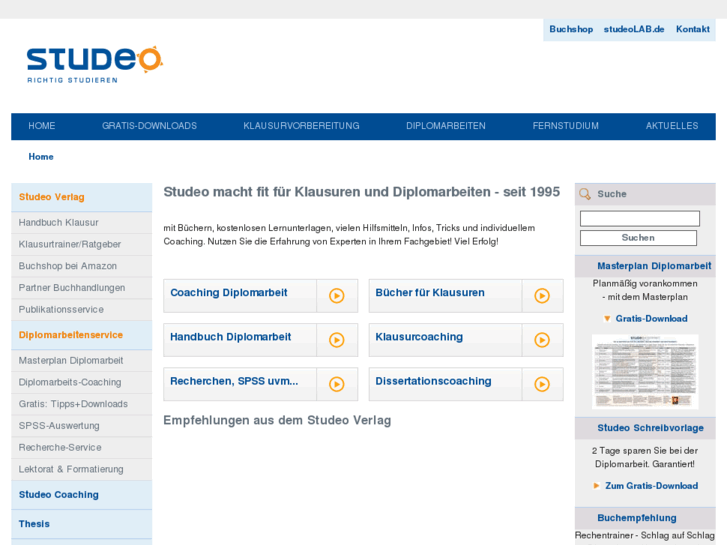727x545 pixels.
Task: Visit the studeoLAB.de link
Action: 634,29
